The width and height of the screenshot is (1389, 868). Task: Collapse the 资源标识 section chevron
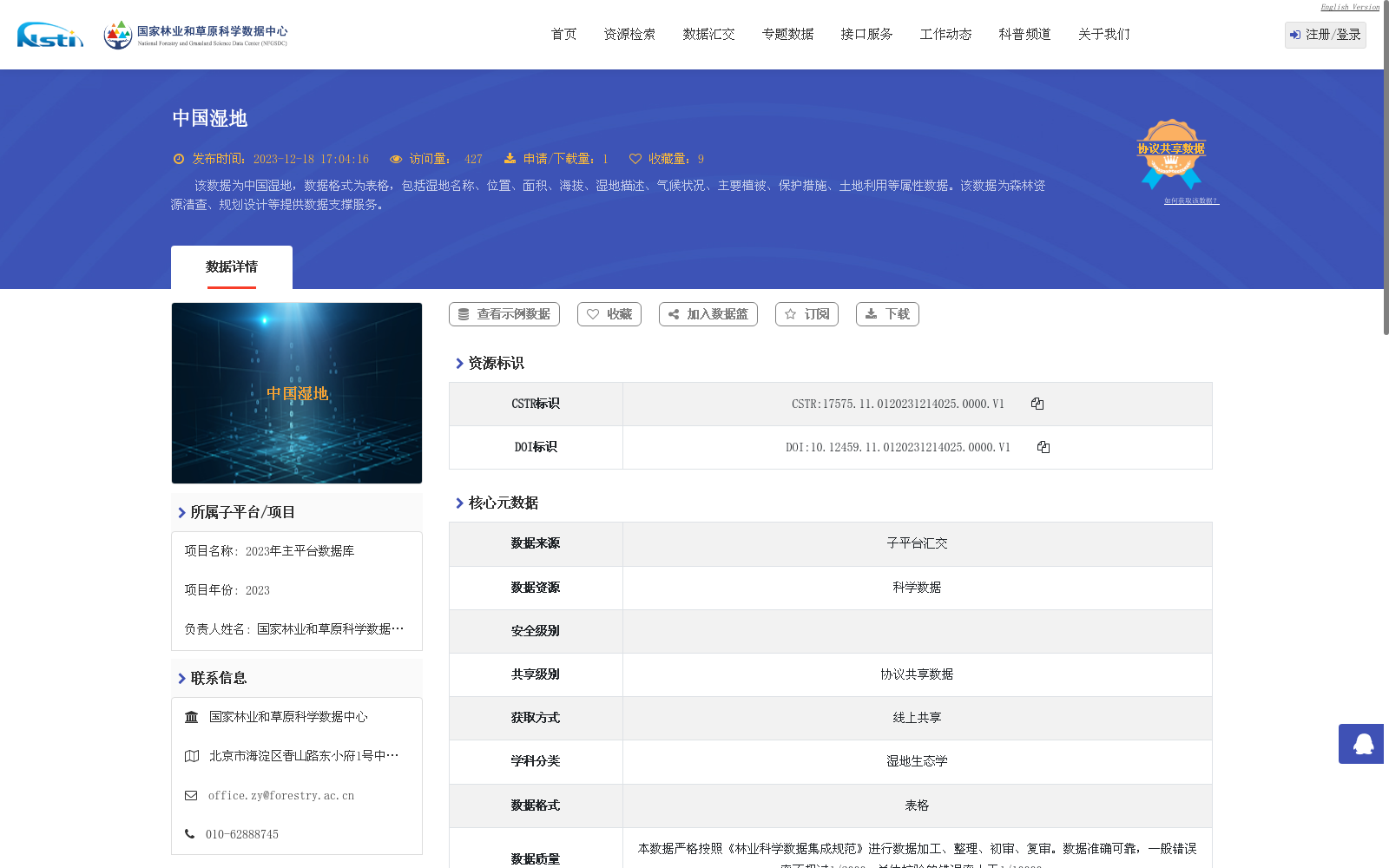460,364
